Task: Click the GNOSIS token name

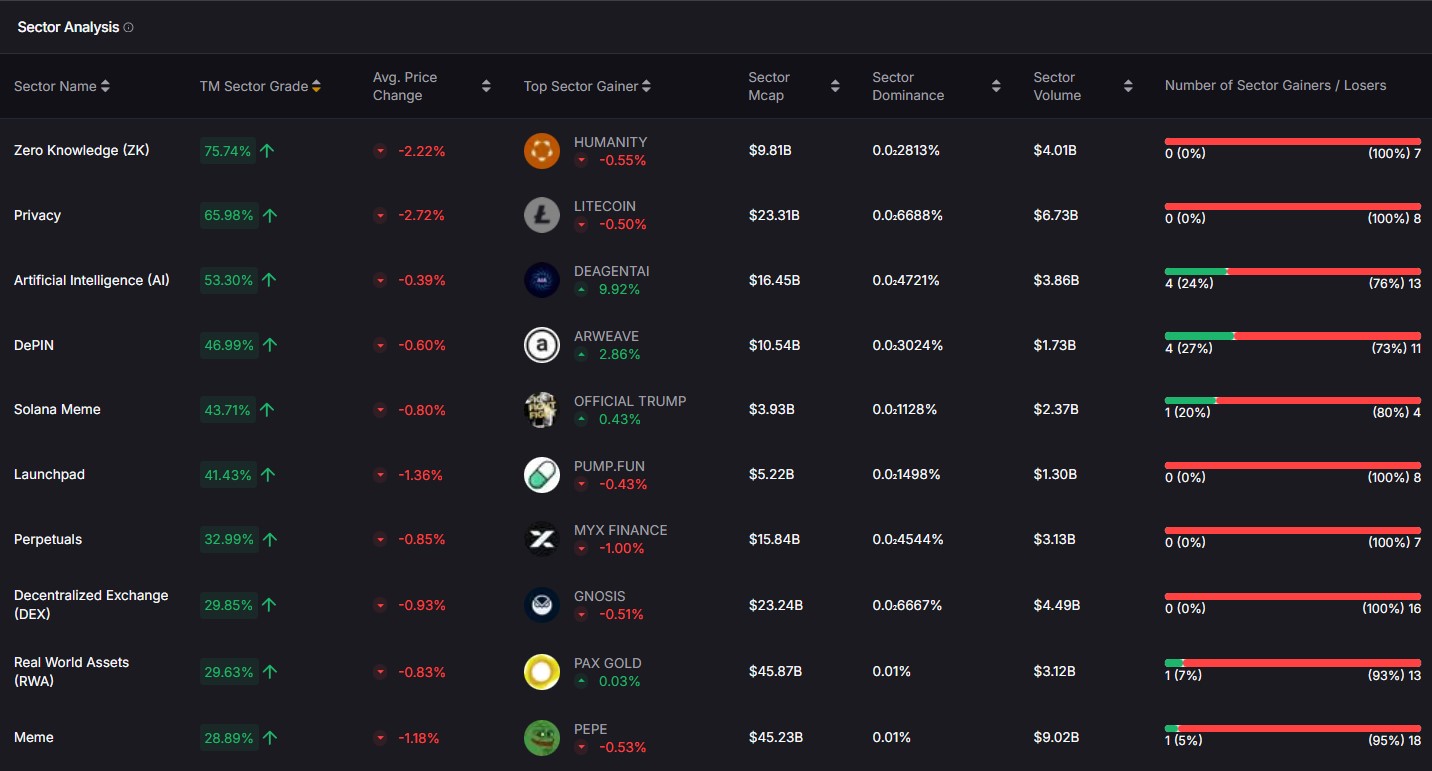Action: point(600,596)
